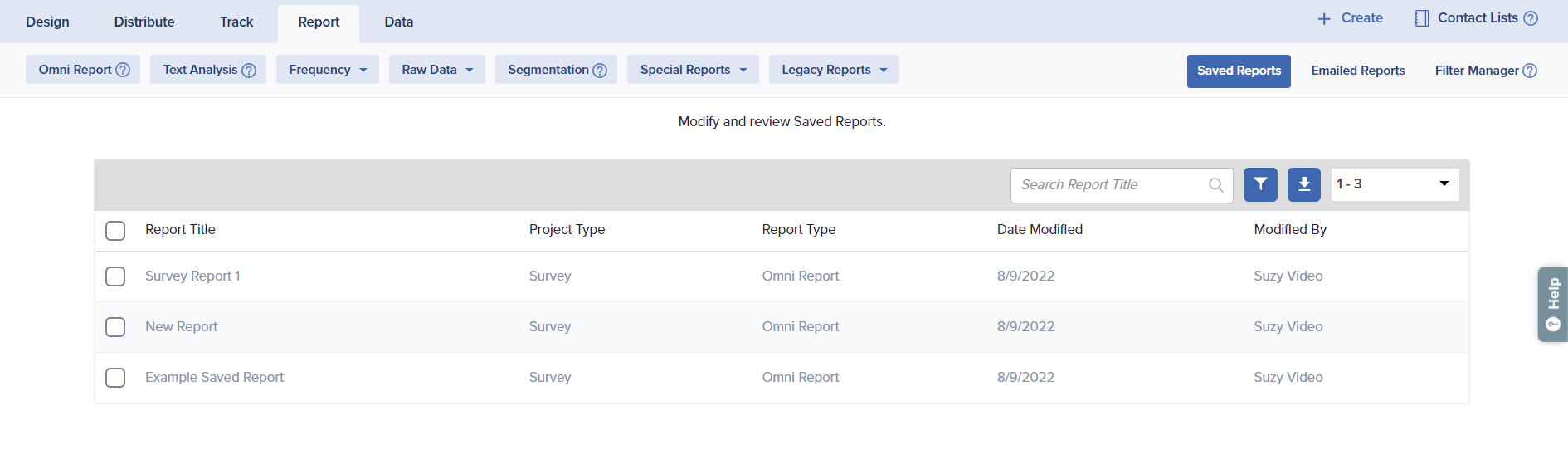Image resolution: width=1568 pixels, height=455 pixels.
Task: Click the Segmentation help question icon
Action: pyautogui.click(x=600, y=71)
